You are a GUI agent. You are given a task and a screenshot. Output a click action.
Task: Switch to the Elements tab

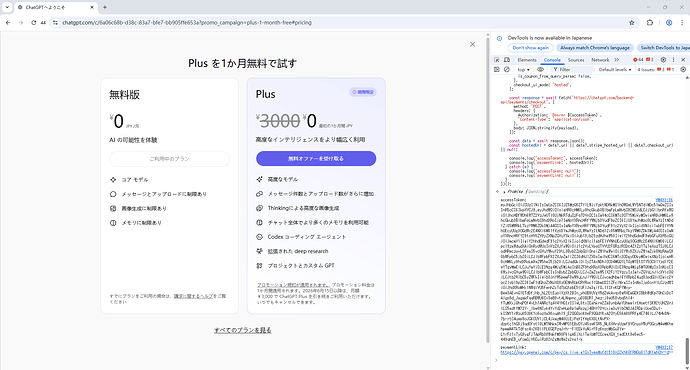click(x=527, y=60)
